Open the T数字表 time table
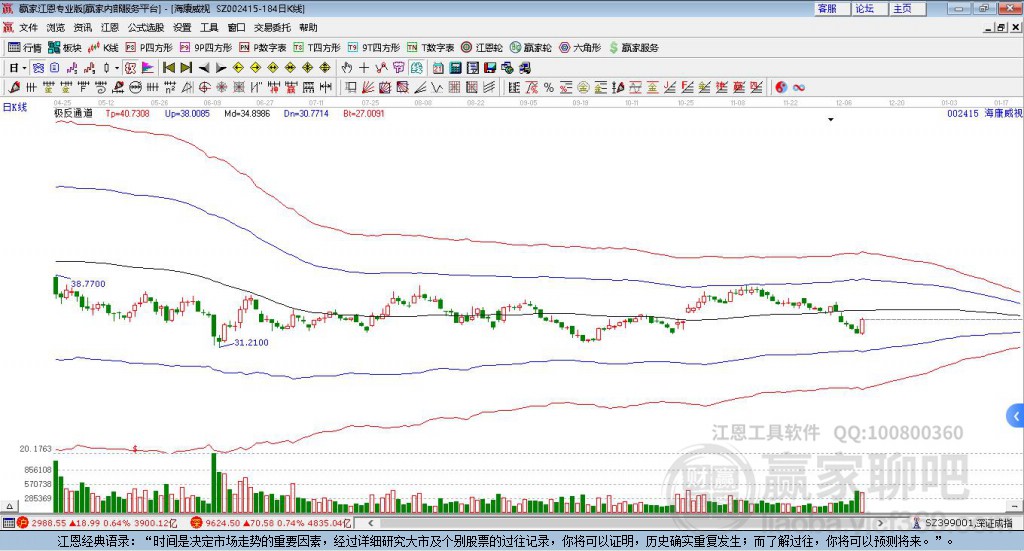 (x=430, y=48)
